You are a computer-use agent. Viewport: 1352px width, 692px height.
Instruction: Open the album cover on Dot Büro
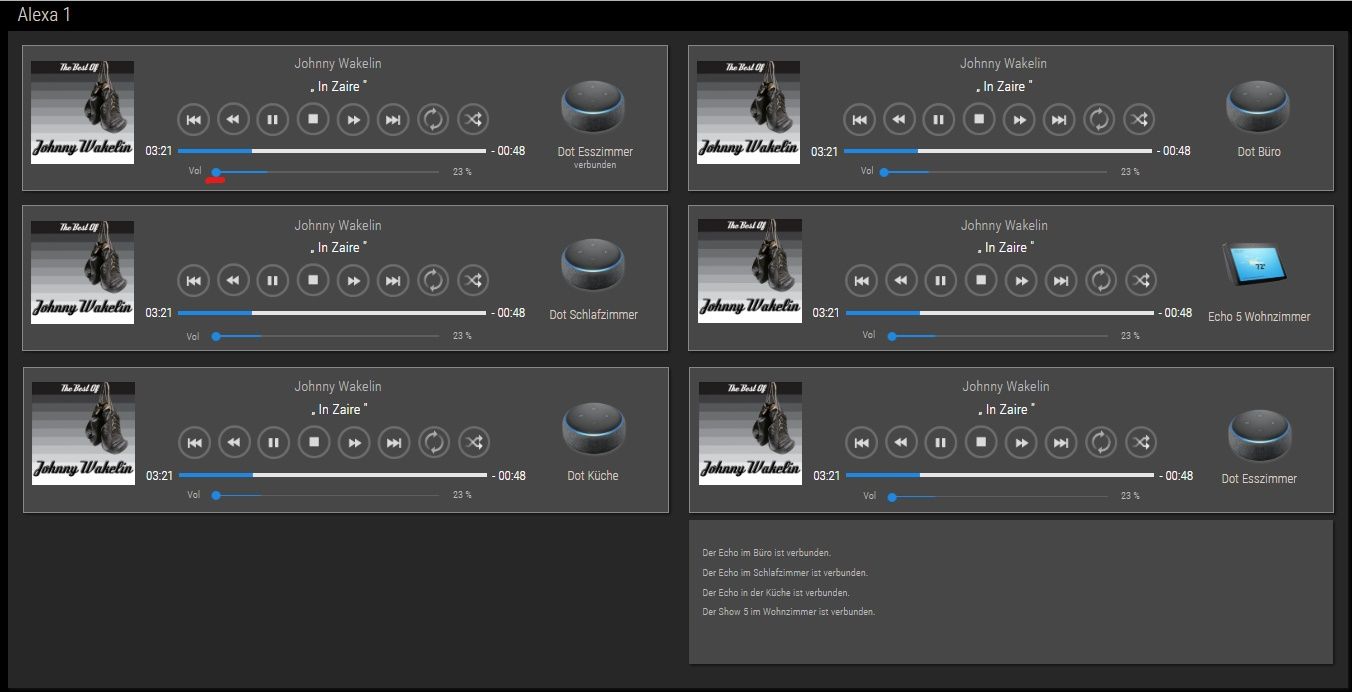(748, 113)
